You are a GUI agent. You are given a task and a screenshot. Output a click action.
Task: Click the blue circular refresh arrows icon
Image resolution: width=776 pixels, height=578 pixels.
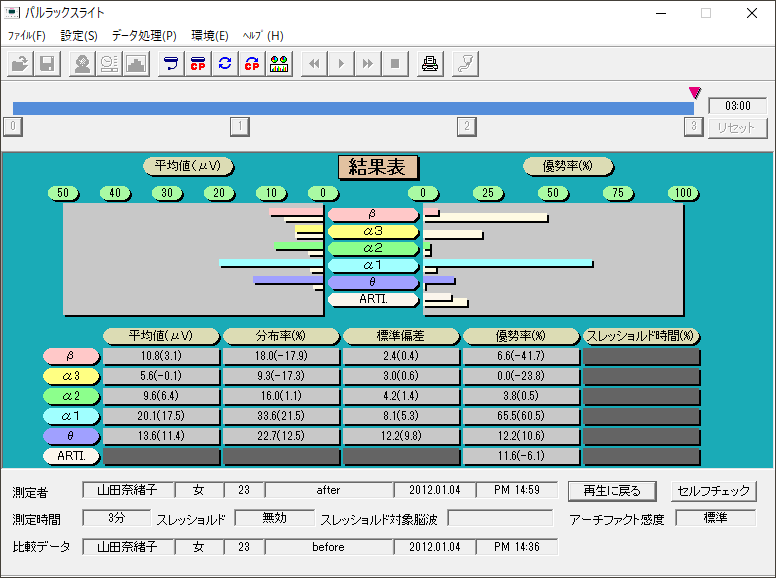[225, 63]
